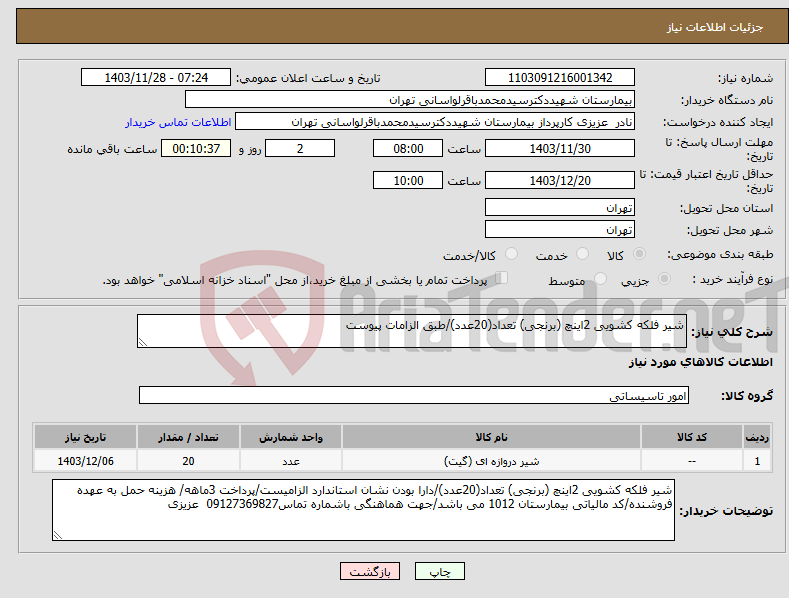Click the تاریخ نیاز column header
789x598 pixels.
(x=85, y=437)
